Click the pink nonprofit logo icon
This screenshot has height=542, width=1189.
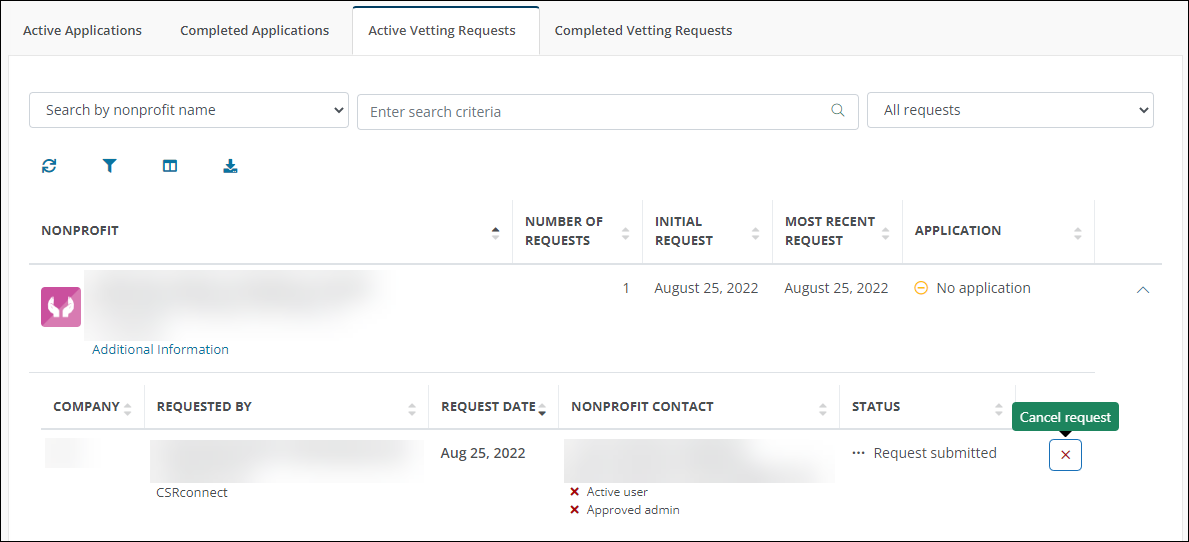coord(61,307)
